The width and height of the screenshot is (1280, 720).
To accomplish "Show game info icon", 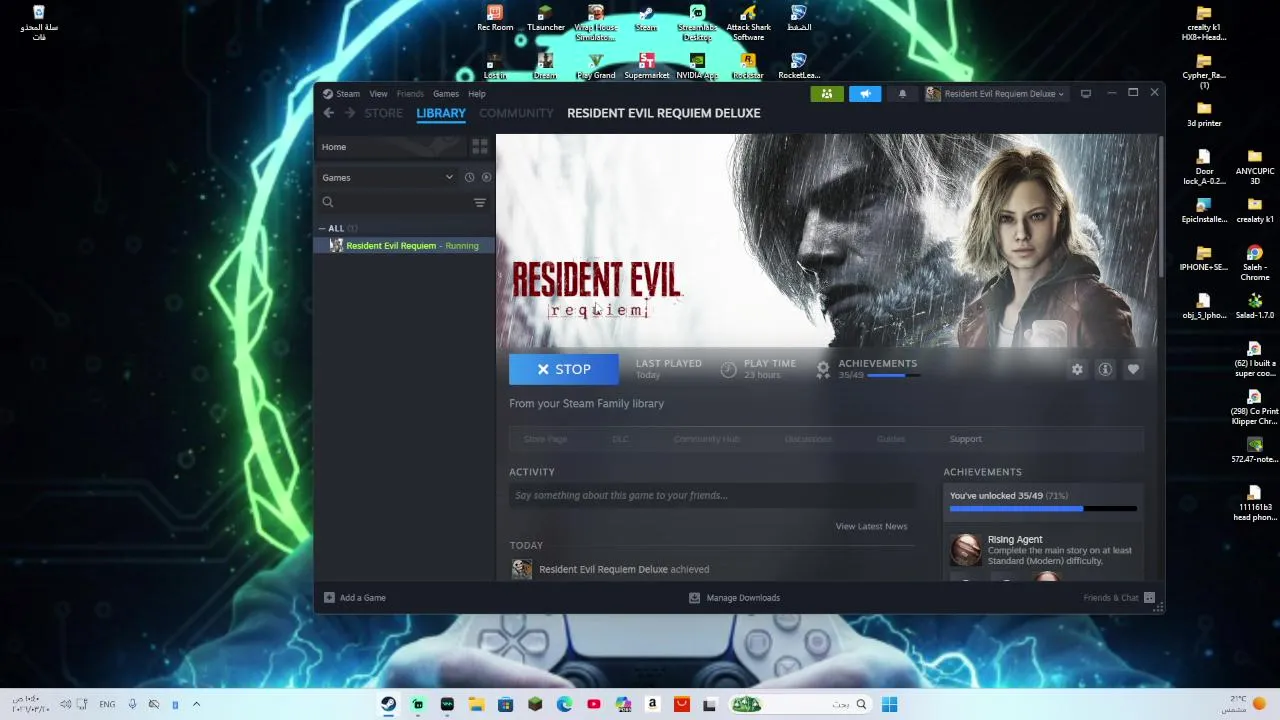I will pos(1105,369).
